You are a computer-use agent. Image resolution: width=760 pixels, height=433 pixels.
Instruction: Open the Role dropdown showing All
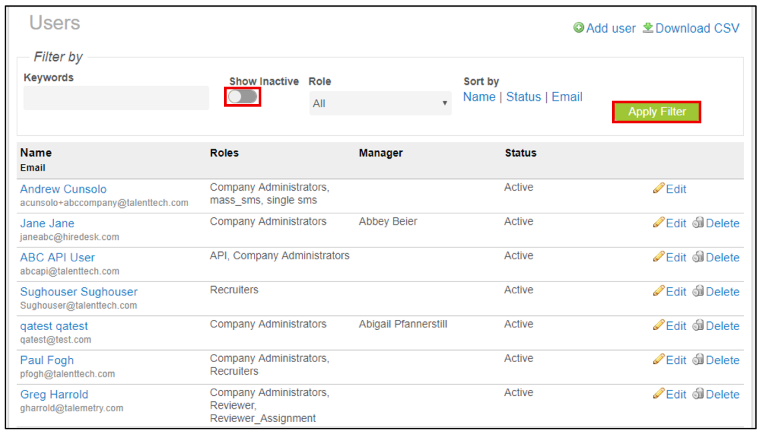pyautogui.click(x=380, y=103)
